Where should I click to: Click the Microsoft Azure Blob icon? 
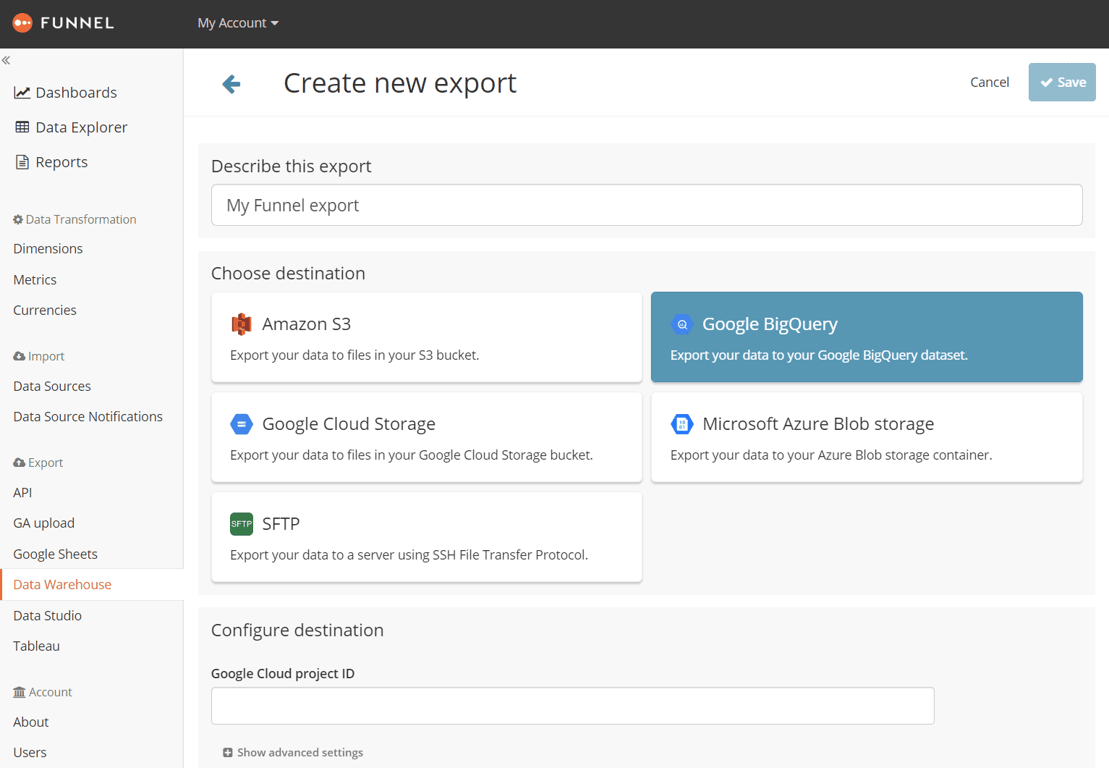tap(682, 424)
